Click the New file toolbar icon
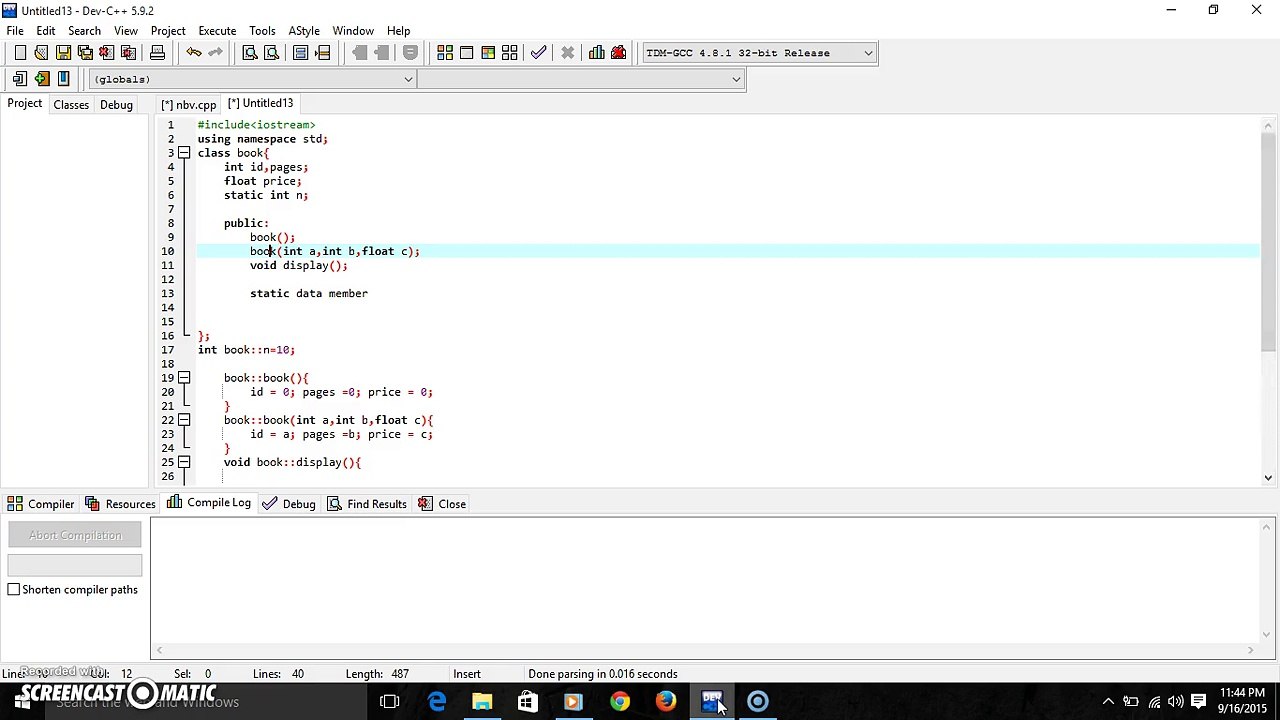Viewport: 1280px width, 720px height. click(x=20, y=52)
